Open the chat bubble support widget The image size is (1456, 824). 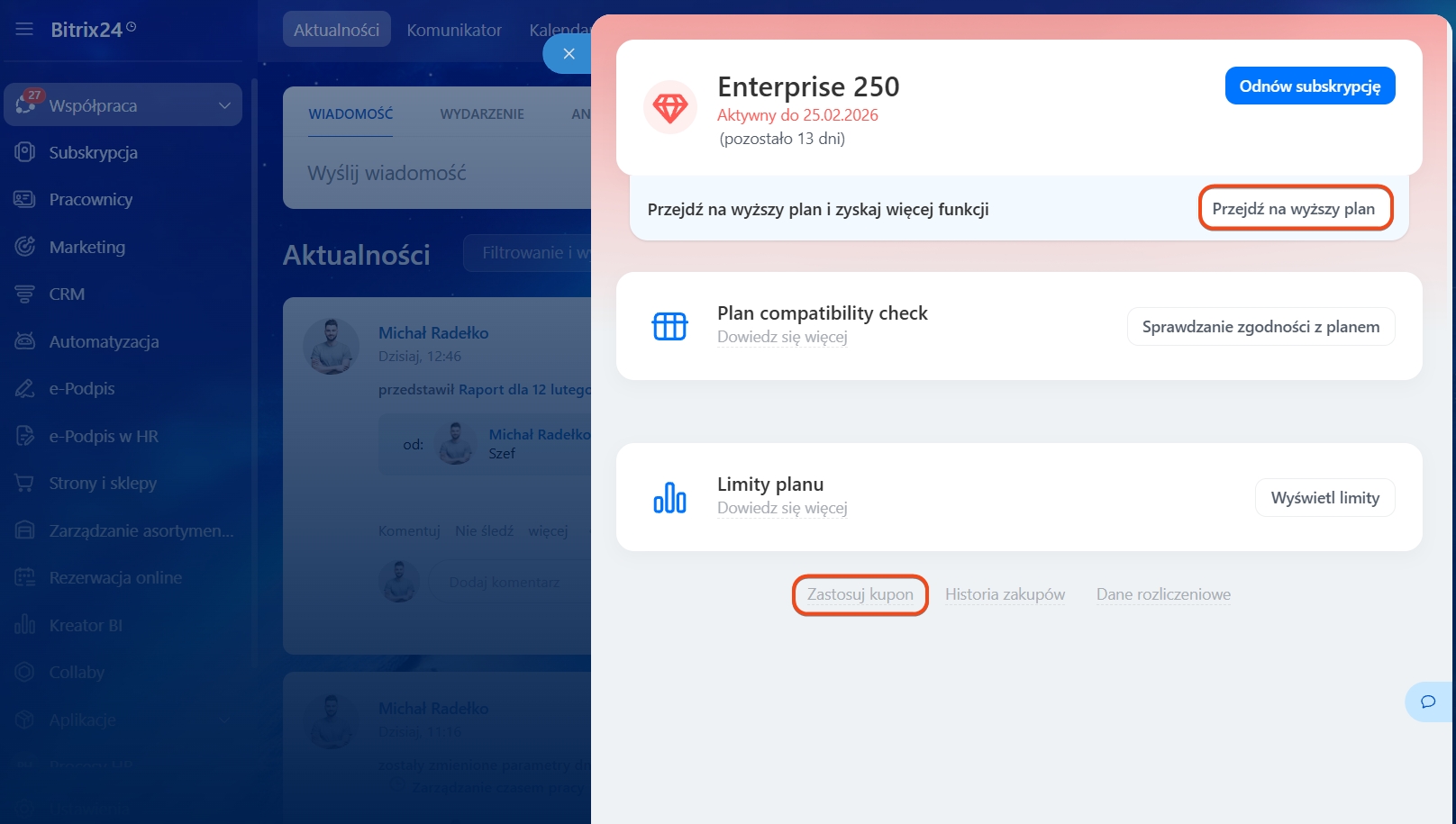coord(1428,702)
